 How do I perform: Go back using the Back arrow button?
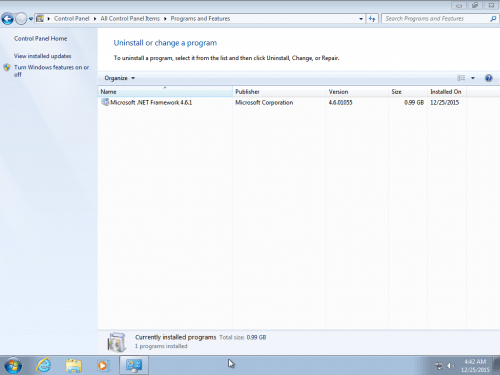click(x=8, y=19)
